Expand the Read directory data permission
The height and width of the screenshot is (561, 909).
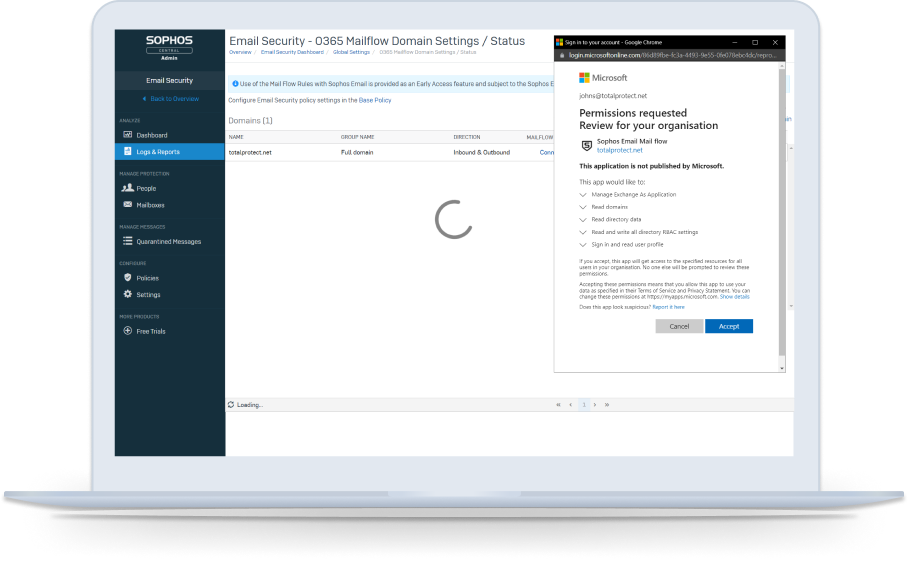(x=583, y=219)
